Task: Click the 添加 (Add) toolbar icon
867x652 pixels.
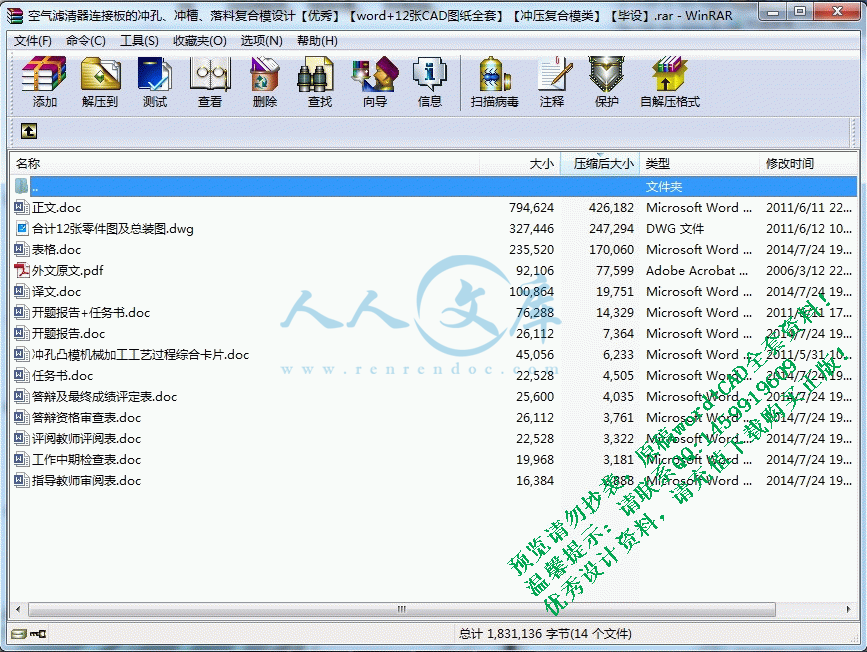Action: coord(44,81)
